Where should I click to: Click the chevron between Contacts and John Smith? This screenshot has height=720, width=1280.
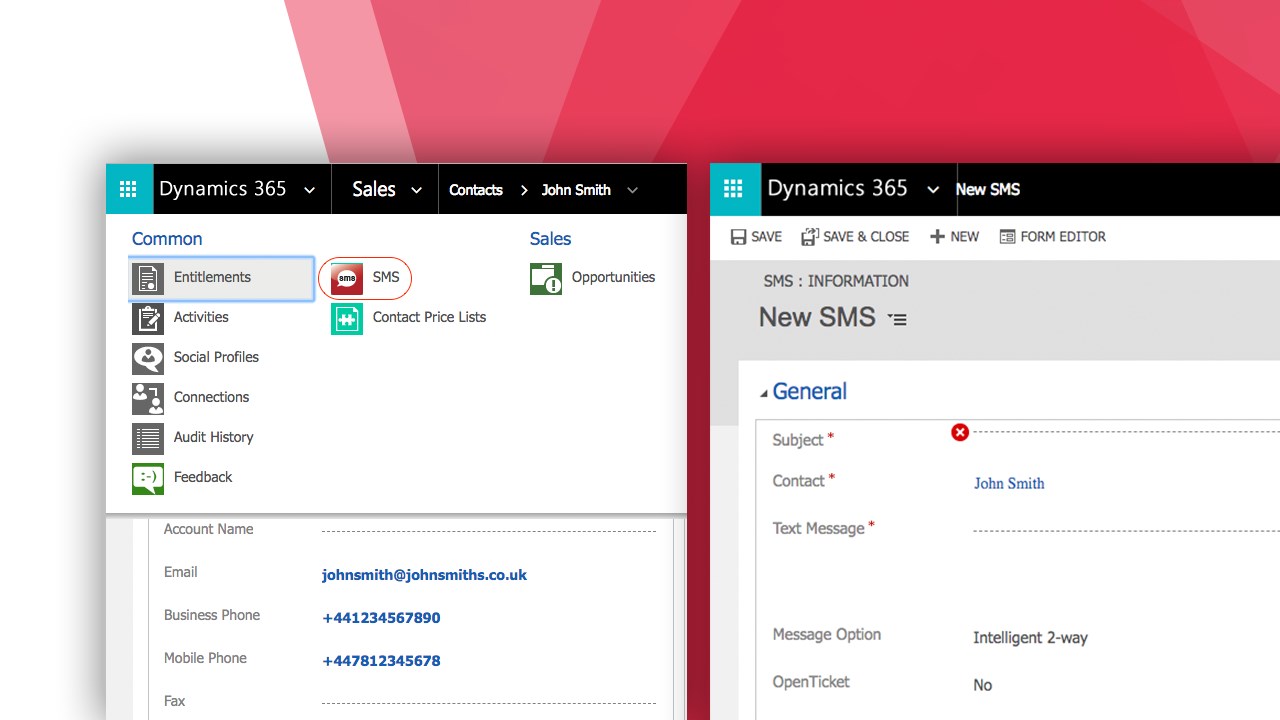[524, 190]
